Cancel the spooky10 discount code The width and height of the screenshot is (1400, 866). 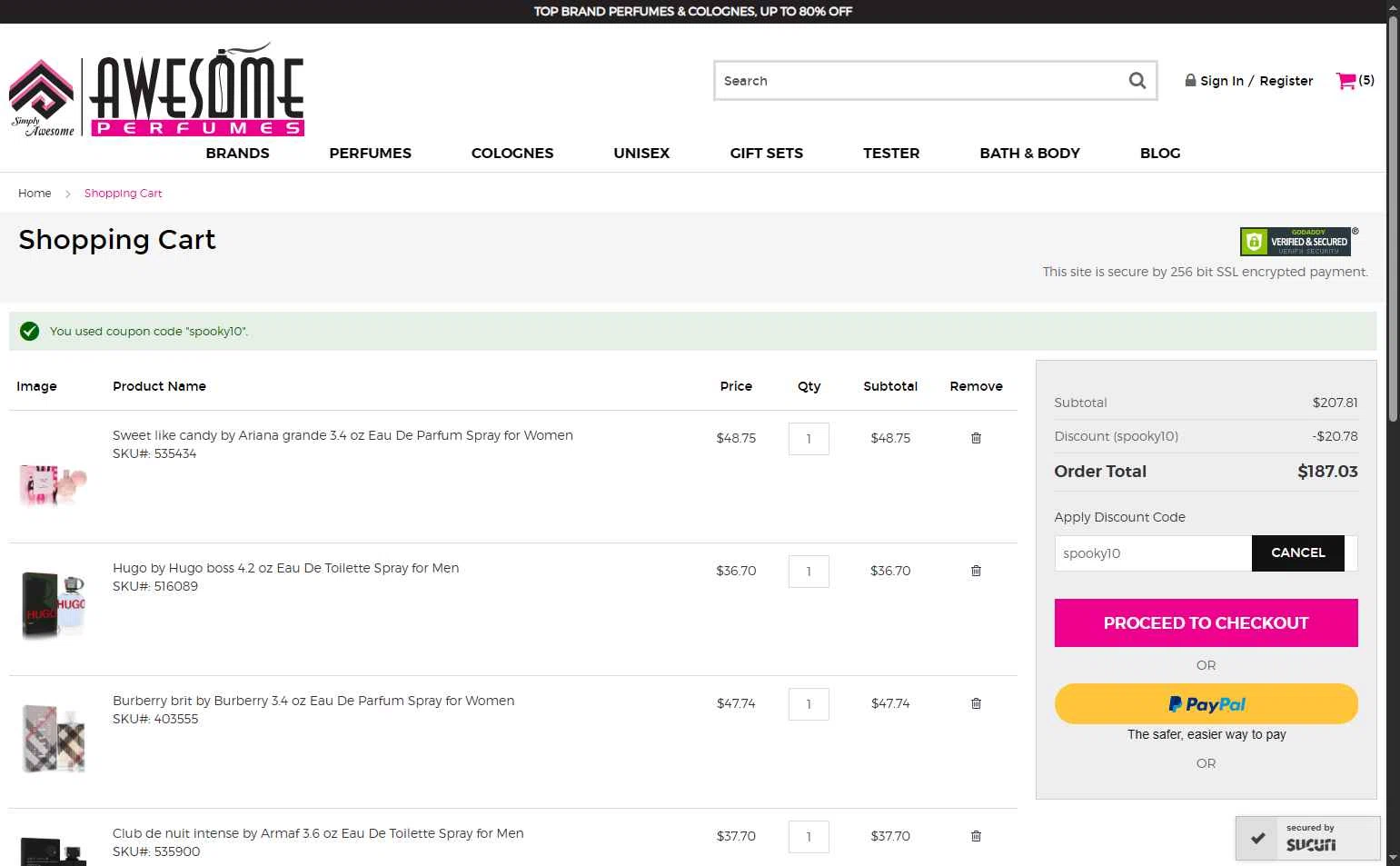(1297, 552)
